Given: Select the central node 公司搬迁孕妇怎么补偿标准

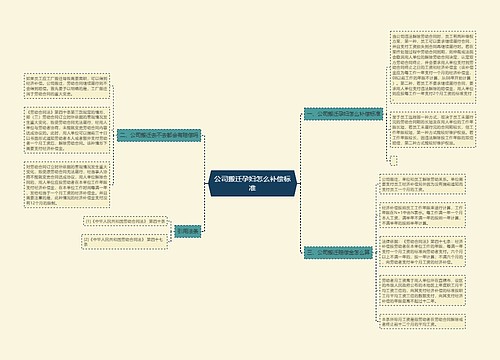Looking at the screenshot, I should click(252, 183).
